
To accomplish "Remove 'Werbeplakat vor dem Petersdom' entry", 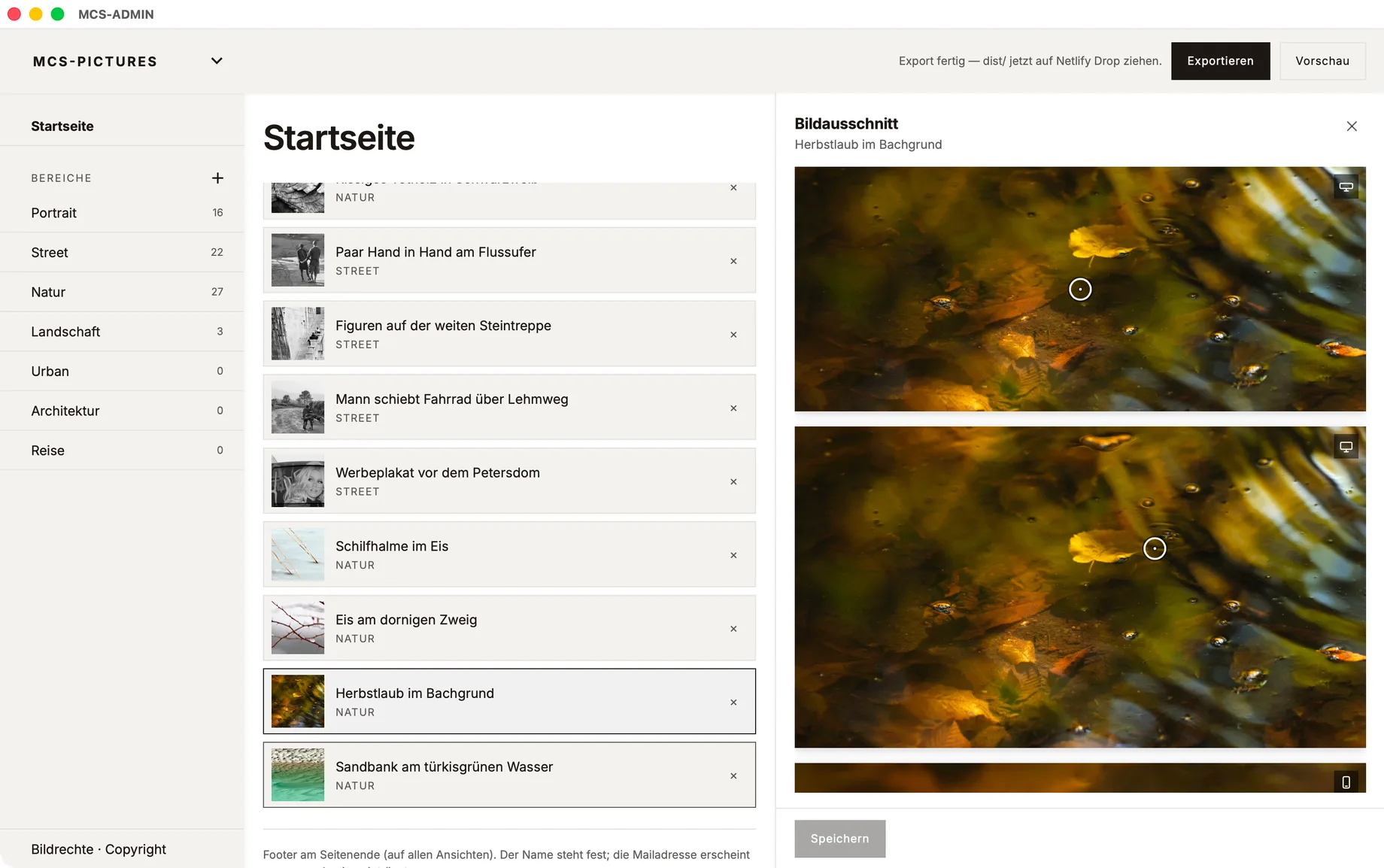I will click(733, 481).
